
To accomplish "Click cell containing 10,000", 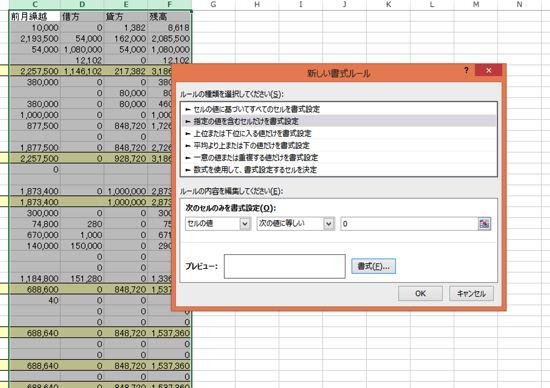I will [x=35, y=28].
